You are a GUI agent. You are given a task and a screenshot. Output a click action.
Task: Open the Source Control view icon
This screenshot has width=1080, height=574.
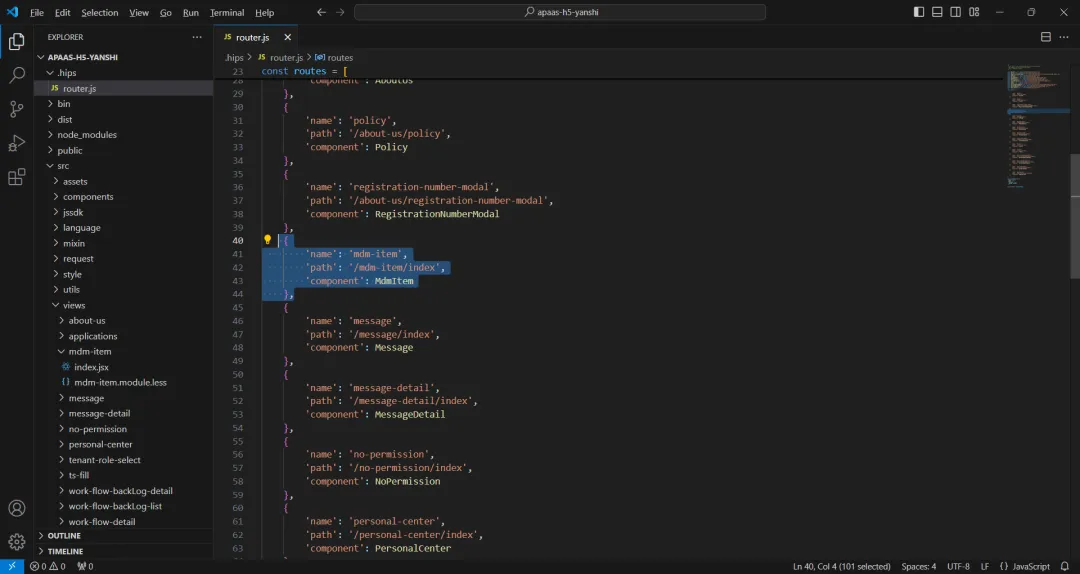17,109
